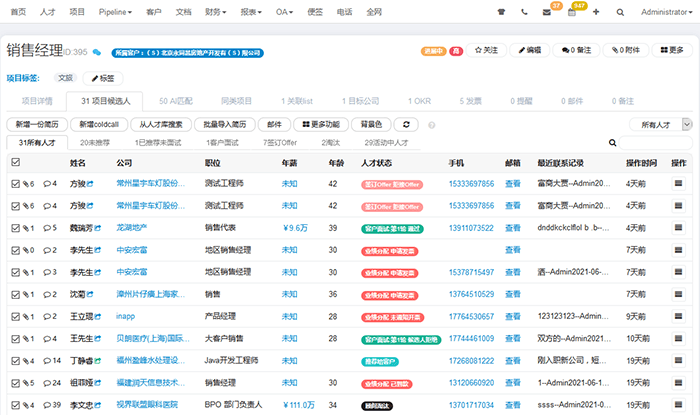Click the 新增coldcall button
Image resolution: width=700 pixels, height=415 pixels.
click(x=100, y=125)
